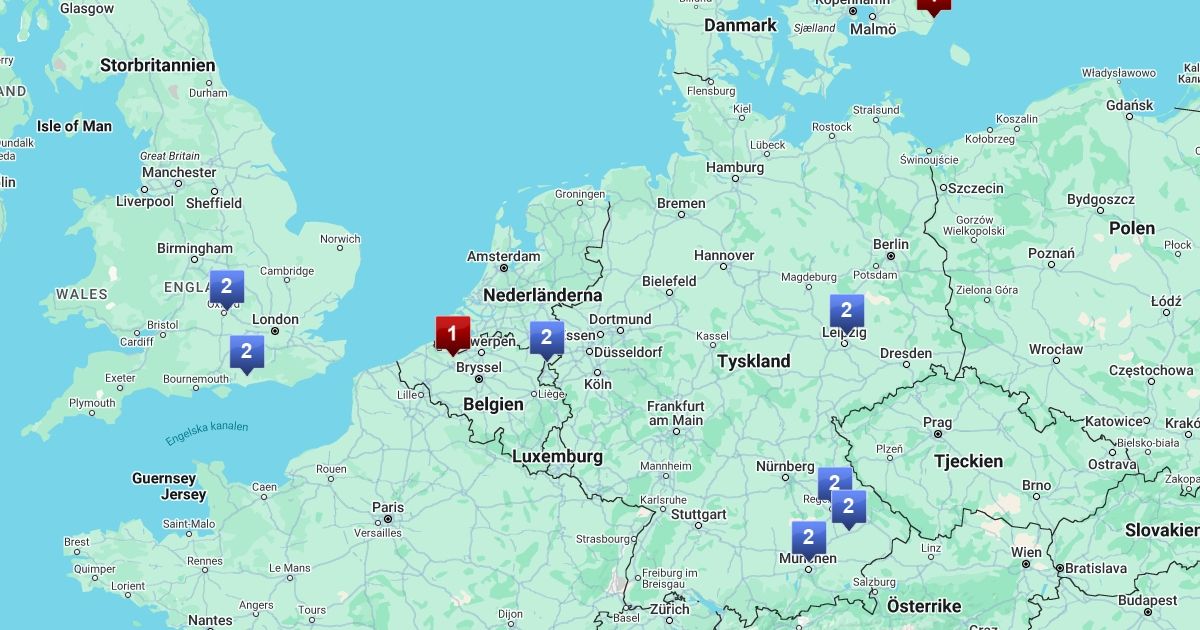Select the upper blue marker below Nürnberg
Screen dimensions: 1200x630
[834, 482]
